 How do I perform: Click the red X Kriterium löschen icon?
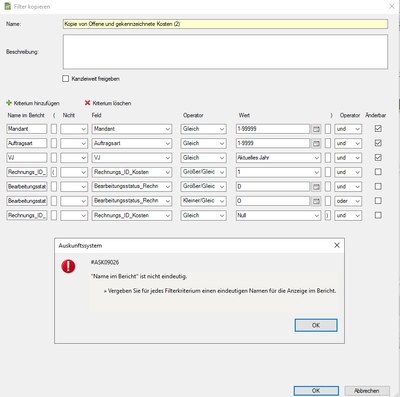pos(87,103)
